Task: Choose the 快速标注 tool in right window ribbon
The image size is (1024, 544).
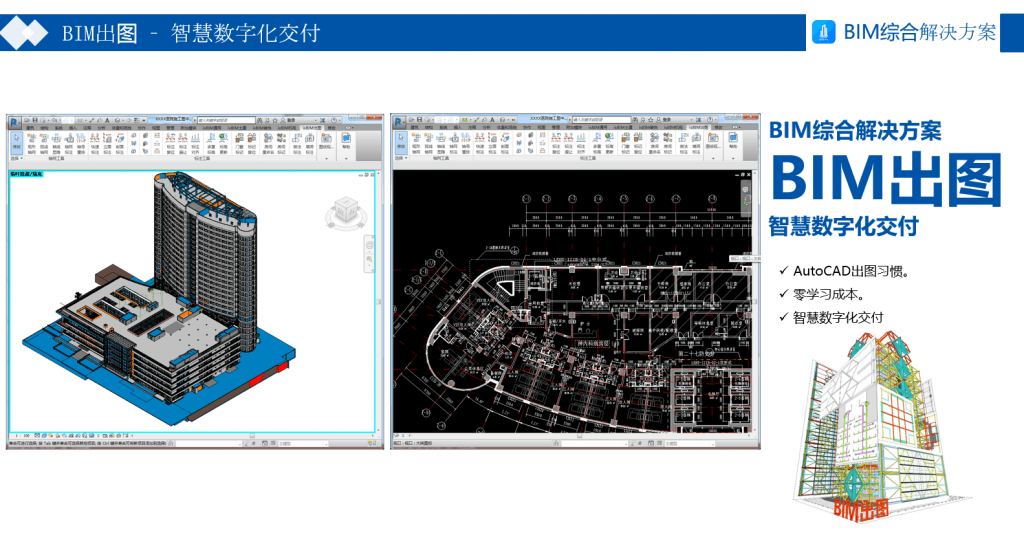Action: pos(479,143)
